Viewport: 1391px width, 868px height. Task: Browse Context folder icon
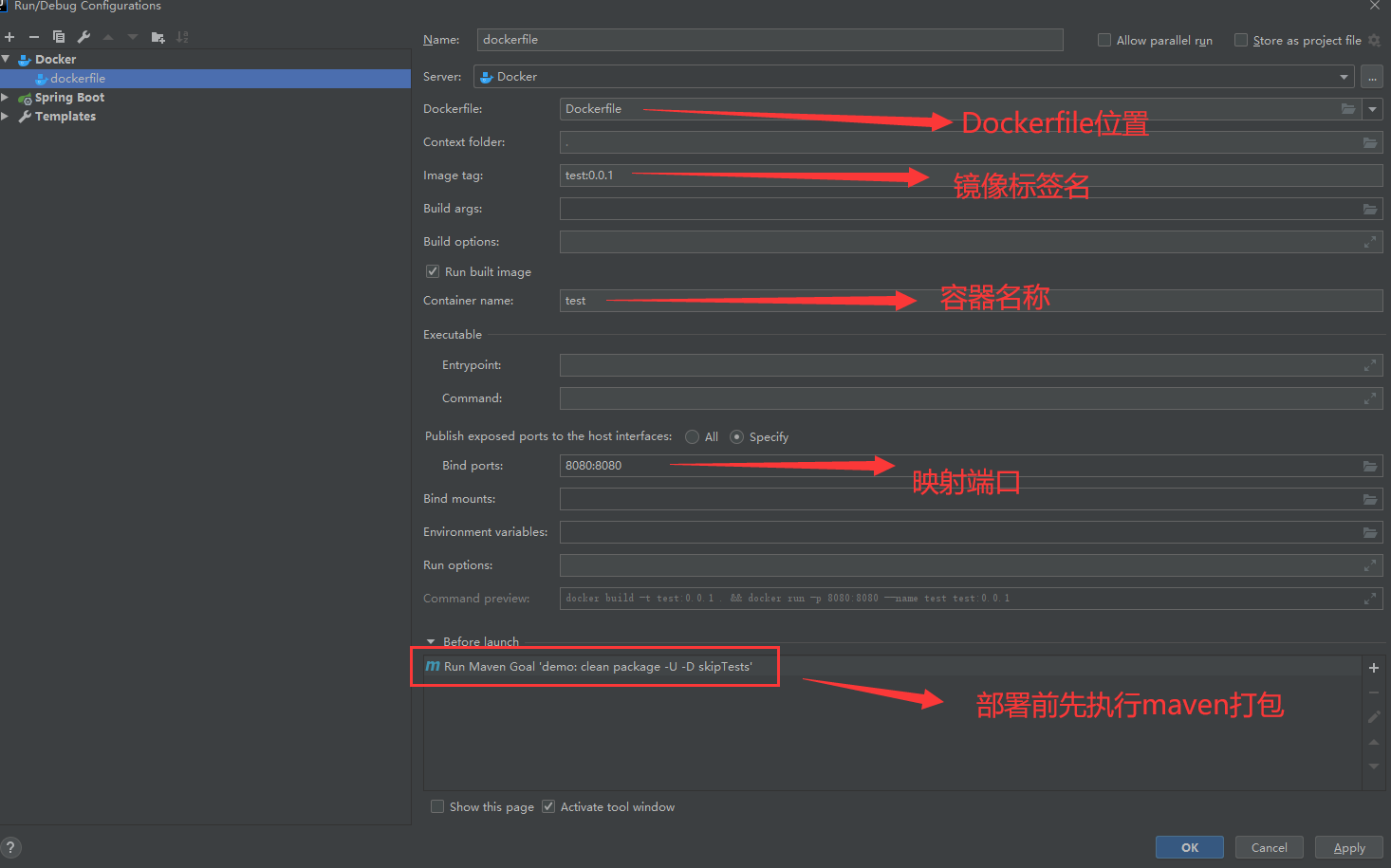1370,142
